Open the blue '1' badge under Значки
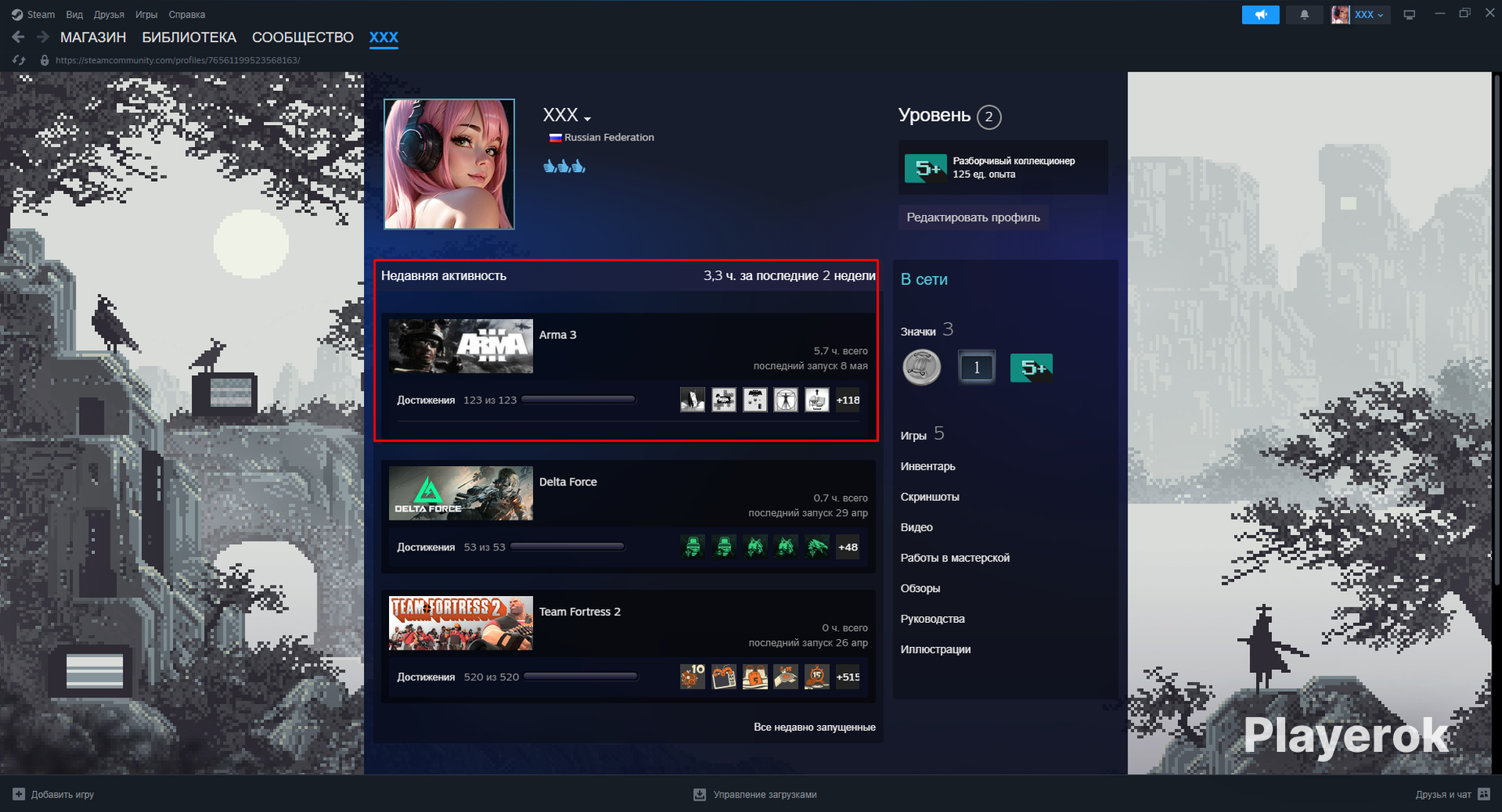 pos(976,367)
